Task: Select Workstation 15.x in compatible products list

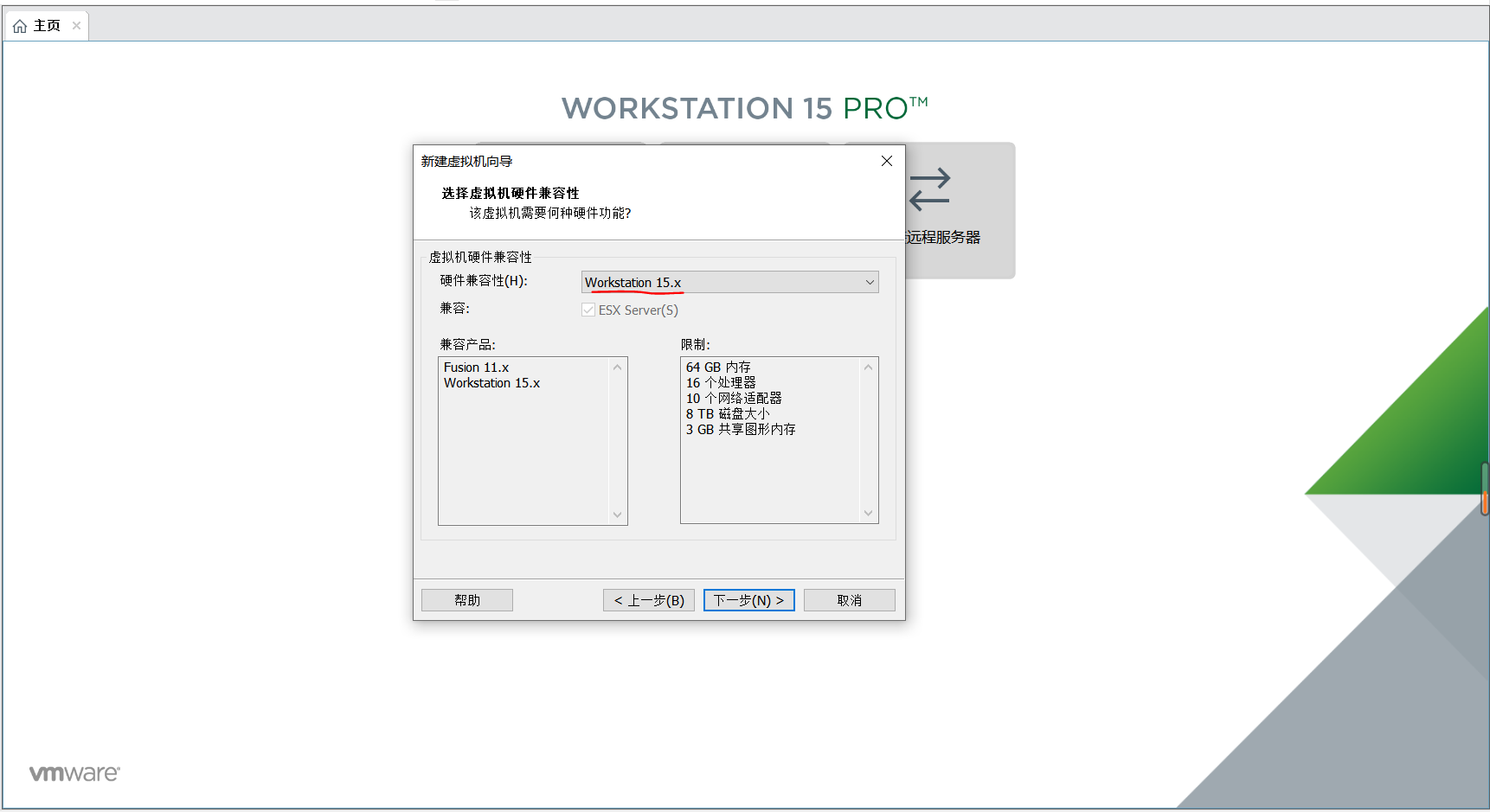Action: tap(491, 383)
